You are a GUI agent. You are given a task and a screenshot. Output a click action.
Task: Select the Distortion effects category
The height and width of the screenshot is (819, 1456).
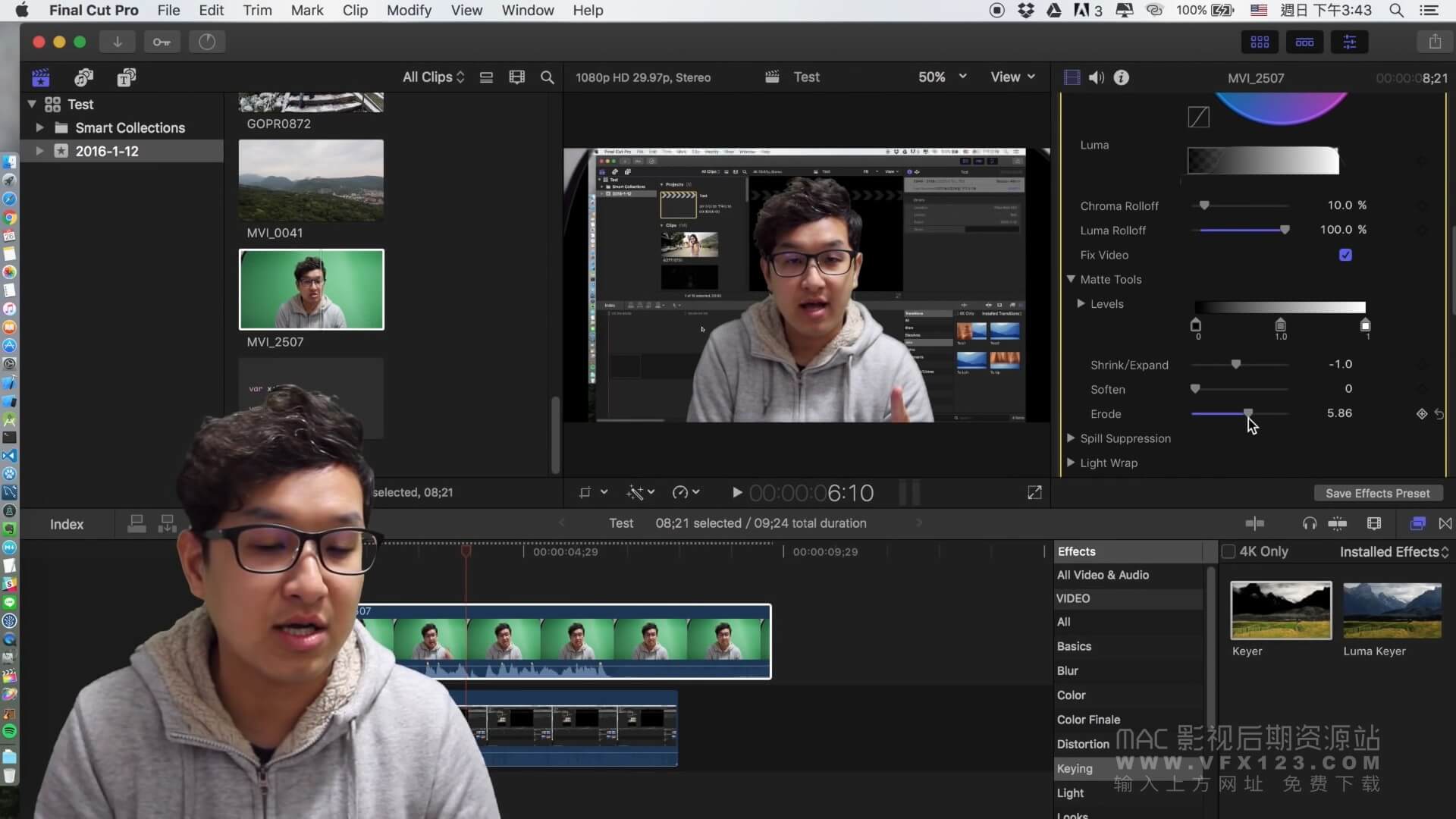point(1083,744)
